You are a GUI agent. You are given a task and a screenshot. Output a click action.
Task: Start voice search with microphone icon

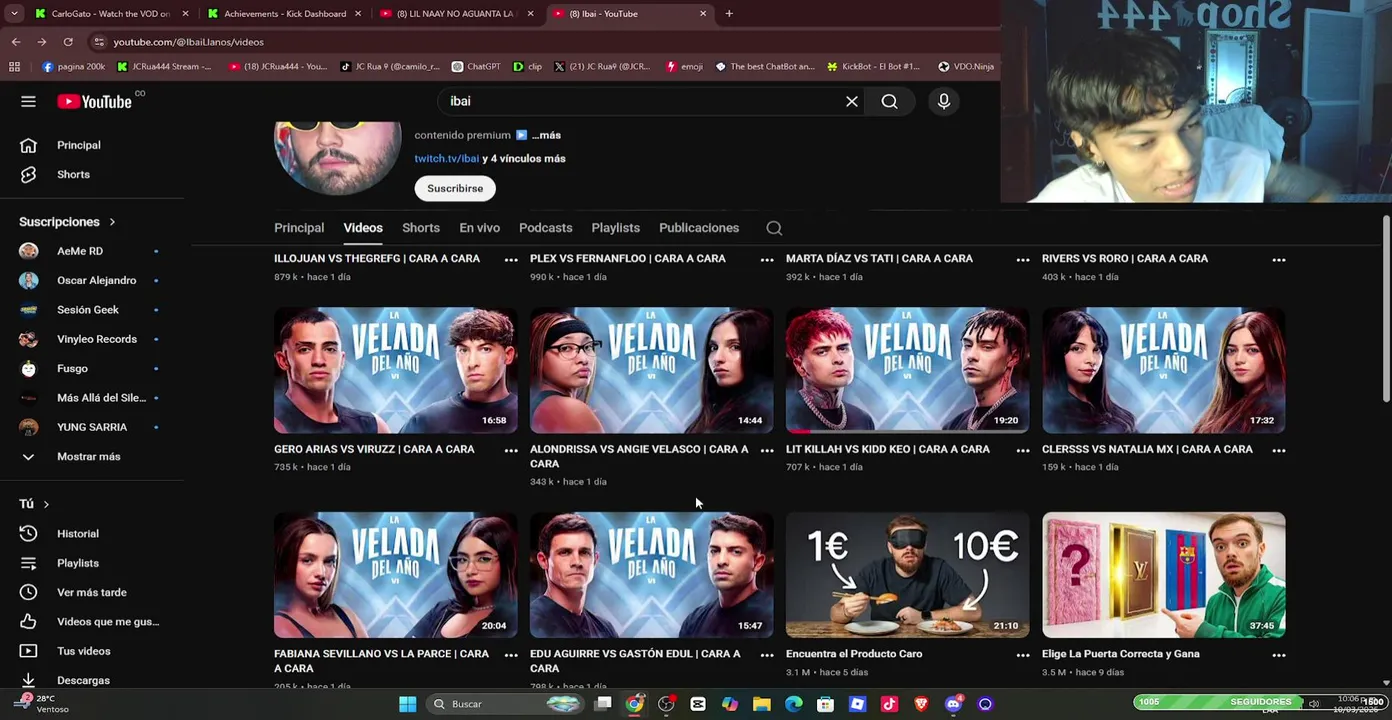[943, 101]
